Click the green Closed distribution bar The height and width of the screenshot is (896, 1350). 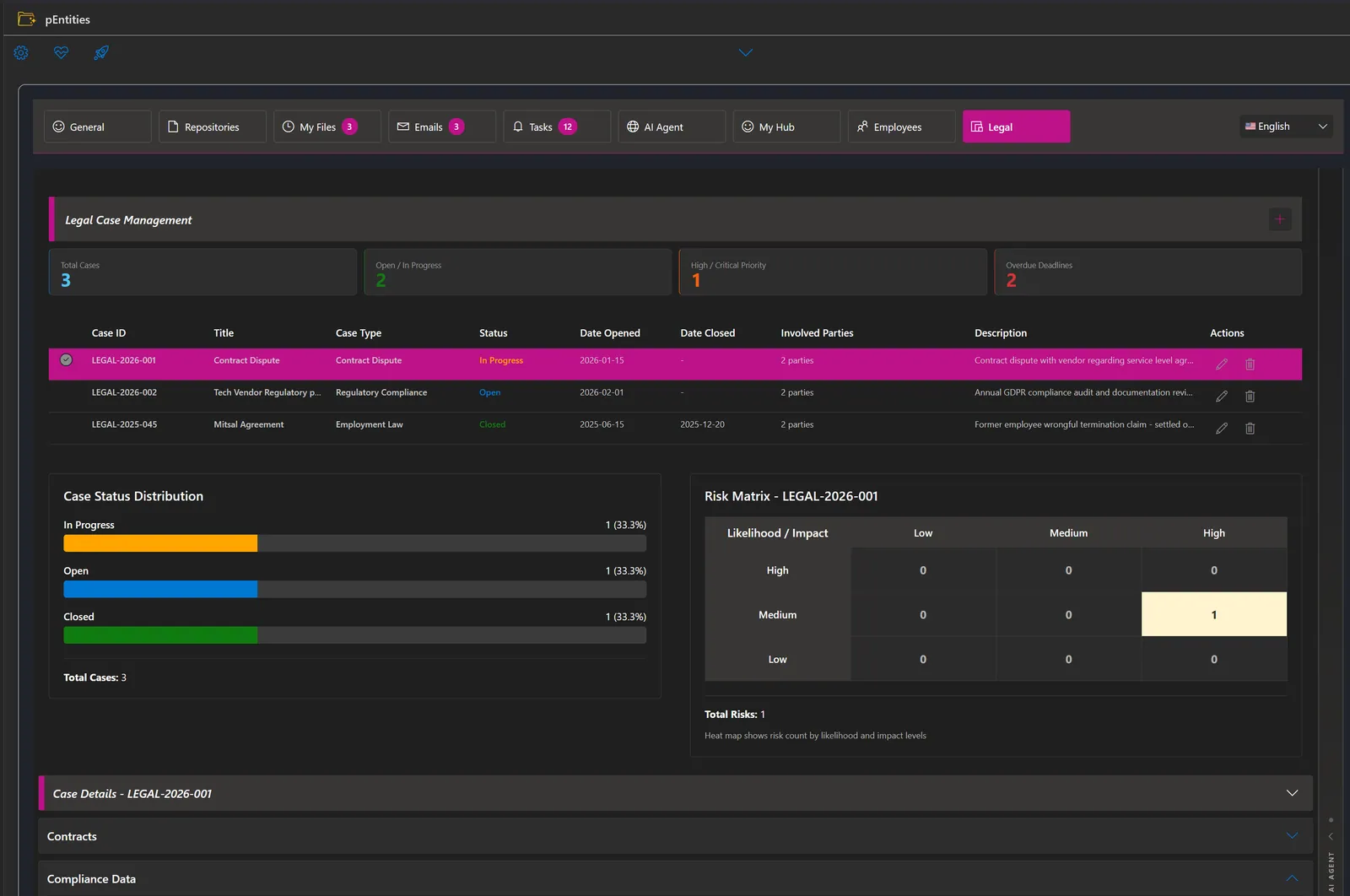160,635
